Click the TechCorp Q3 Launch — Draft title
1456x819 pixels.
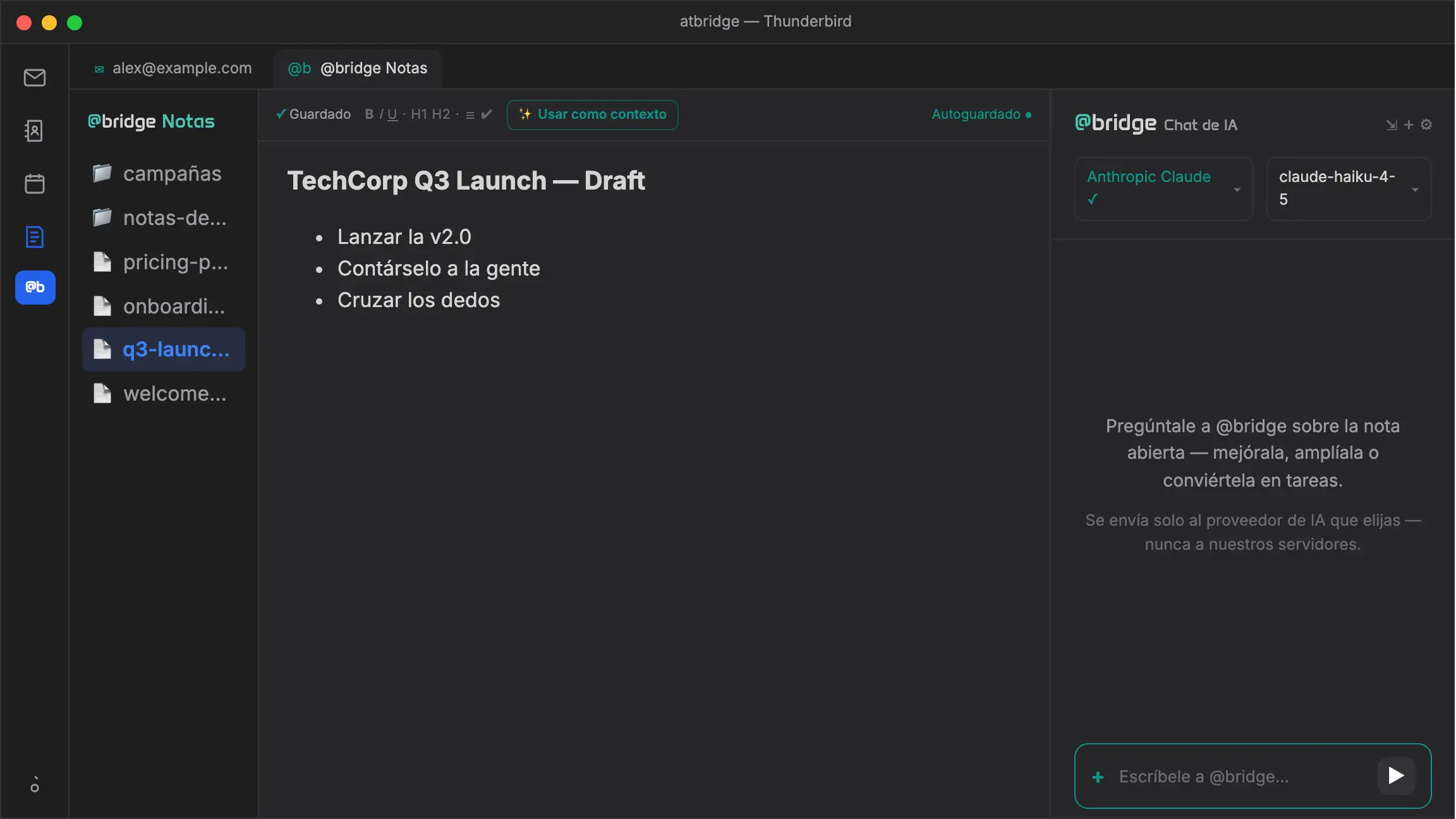pyautogui.click(x=466, y=181)
